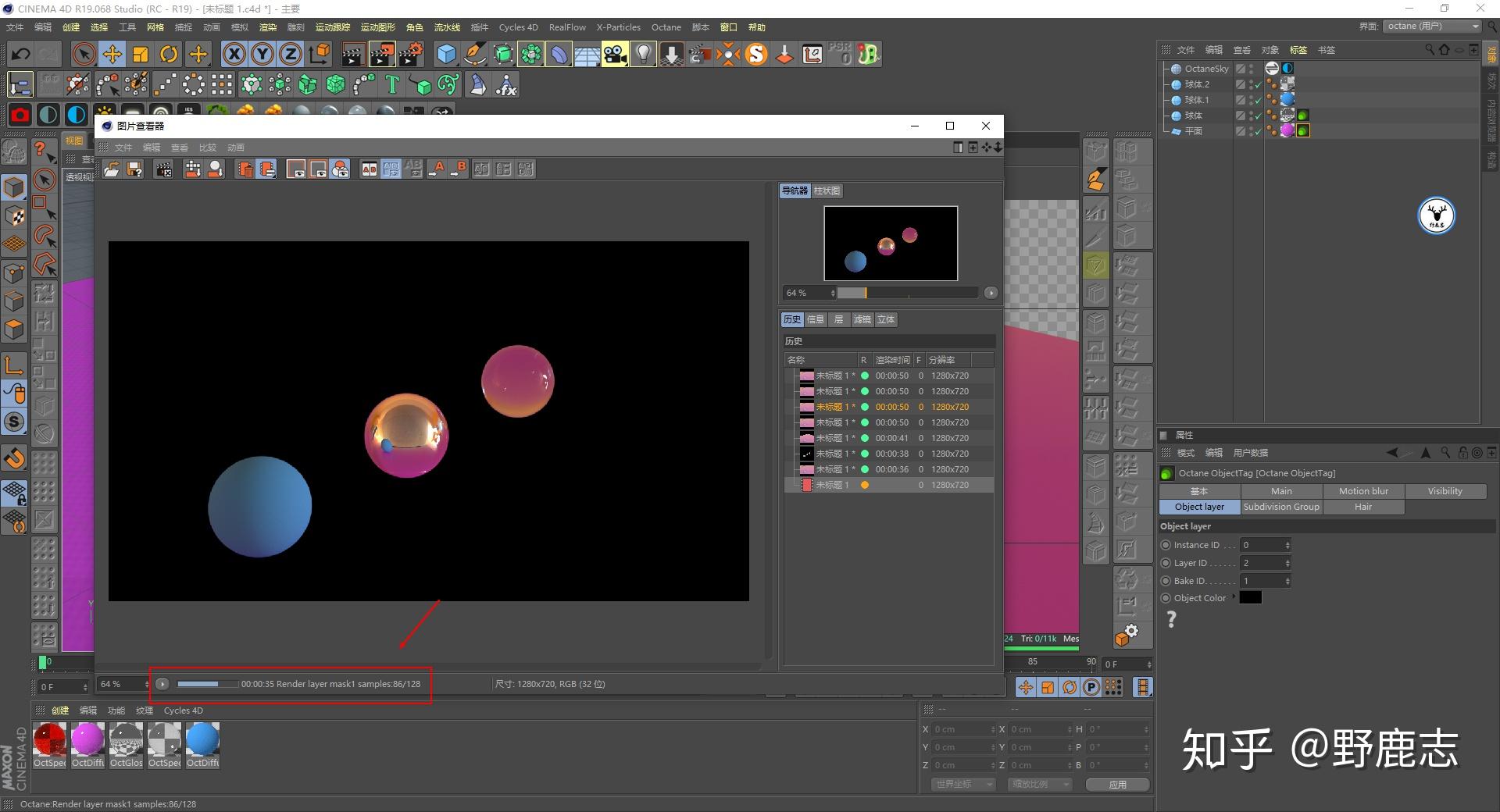Click the Undo arrow icon
Image resolution: width=1500 pixels, height=812 pixels.
coord(21,54)
